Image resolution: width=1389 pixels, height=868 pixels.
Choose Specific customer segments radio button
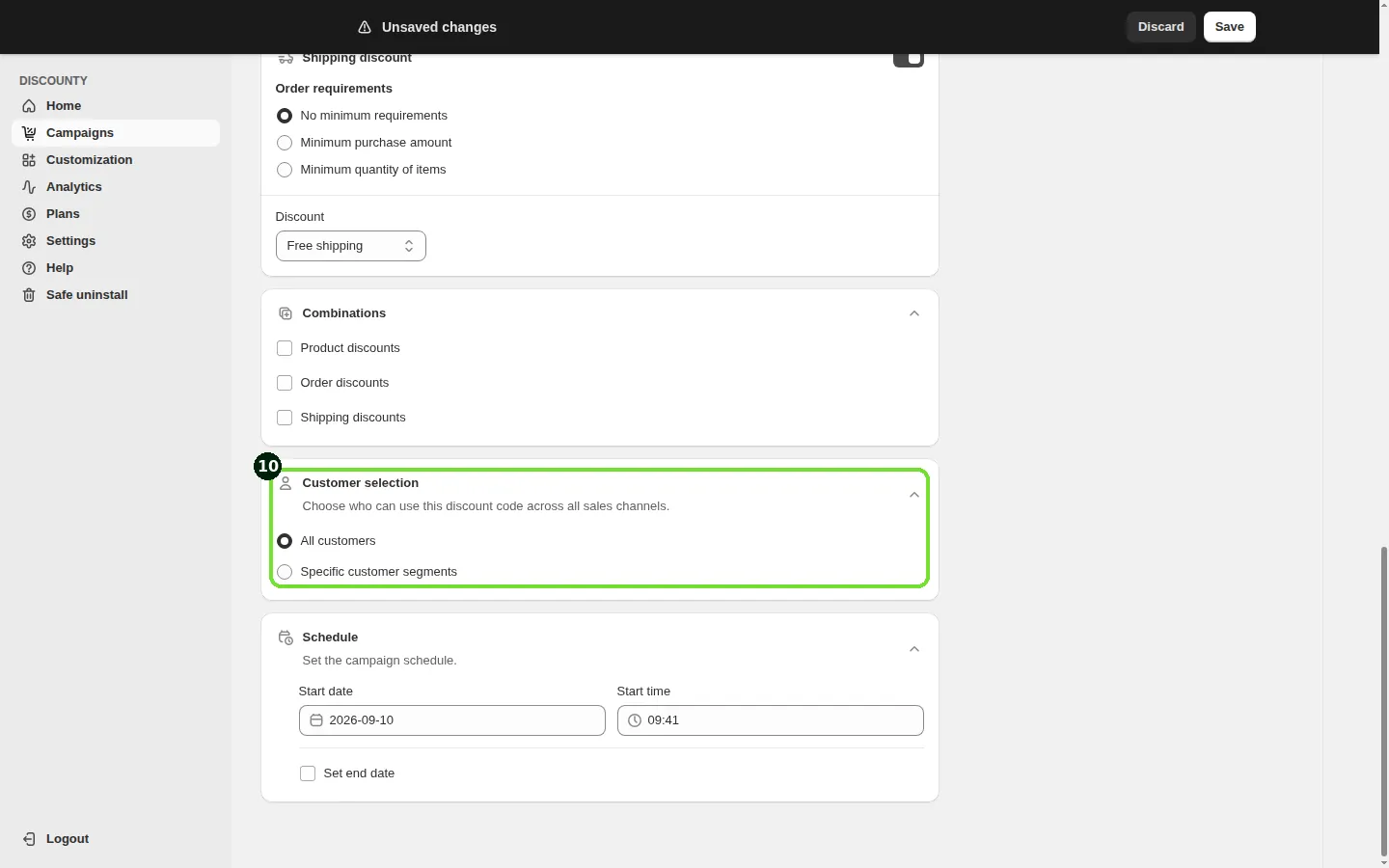(285, 572)
